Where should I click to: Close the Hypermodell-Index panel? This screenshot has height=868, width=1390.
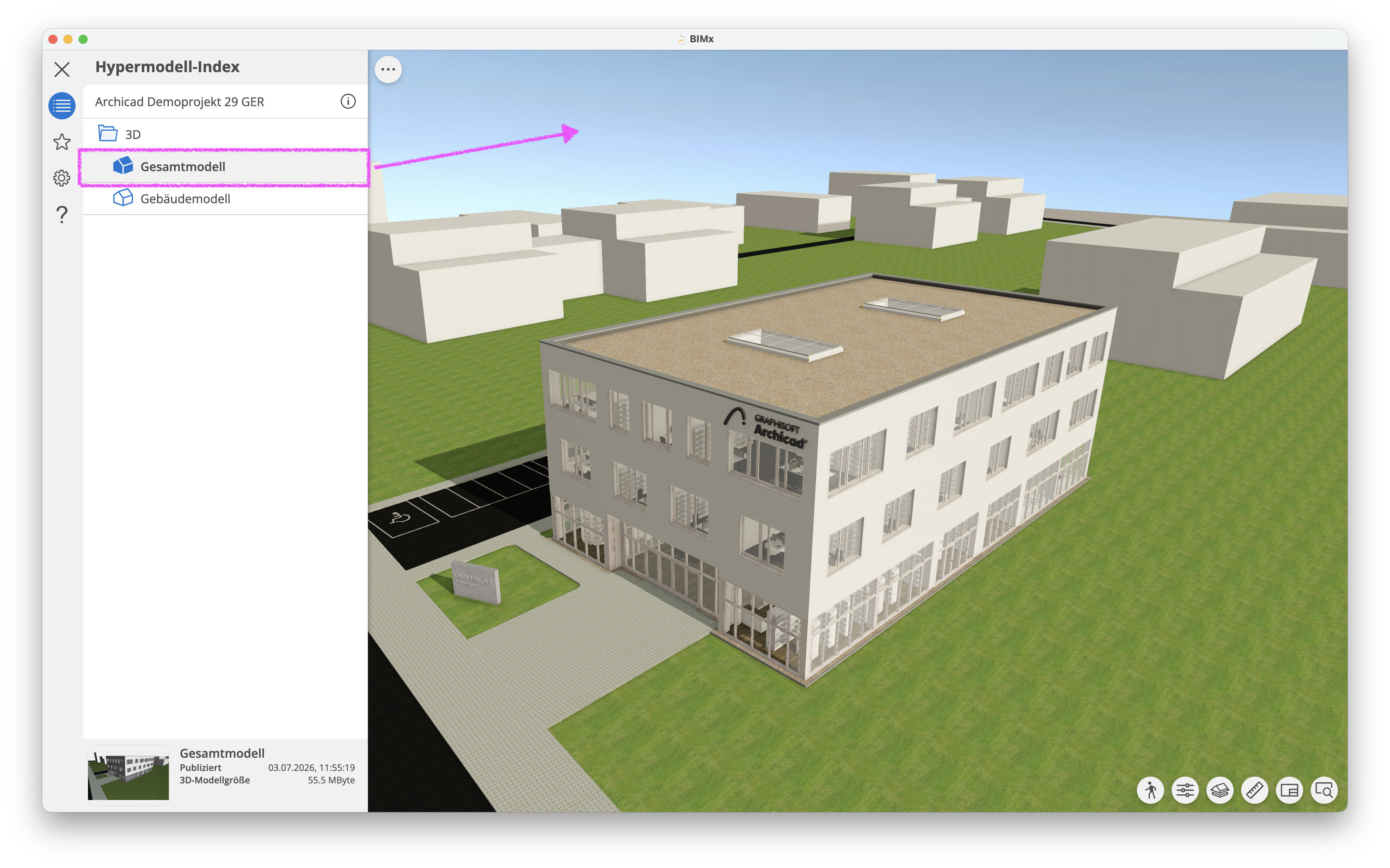click(62, 70)
